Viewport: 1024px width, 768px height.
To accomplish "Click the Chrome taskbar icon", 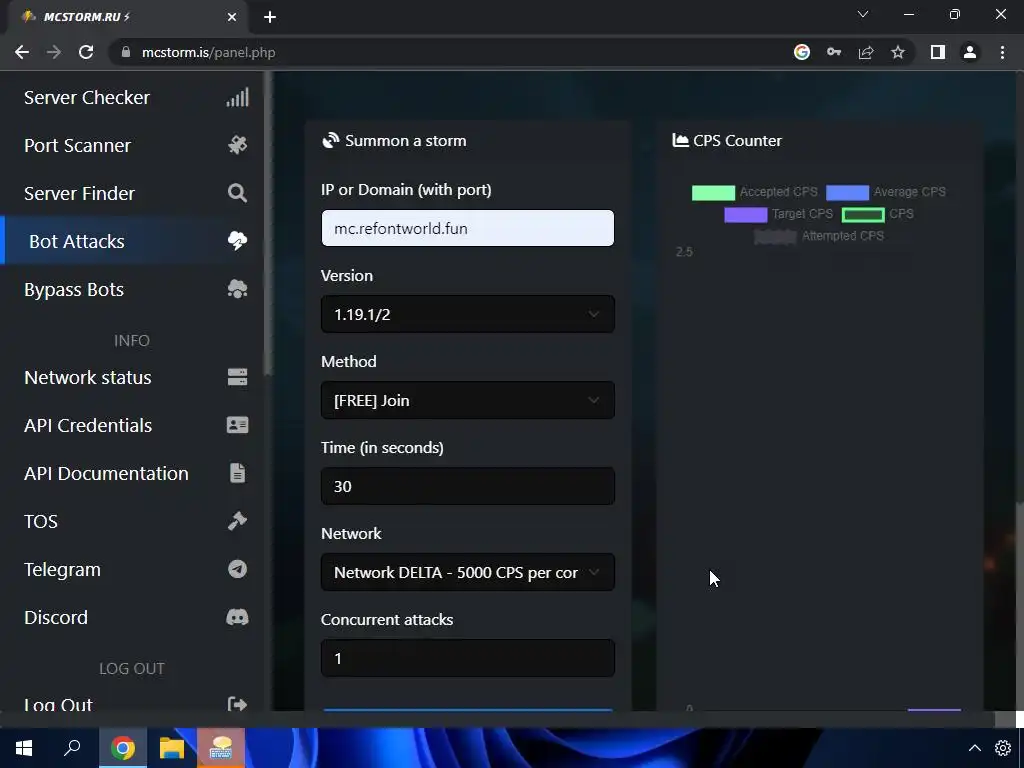I will pyautogui.click(x=123, y=748).
